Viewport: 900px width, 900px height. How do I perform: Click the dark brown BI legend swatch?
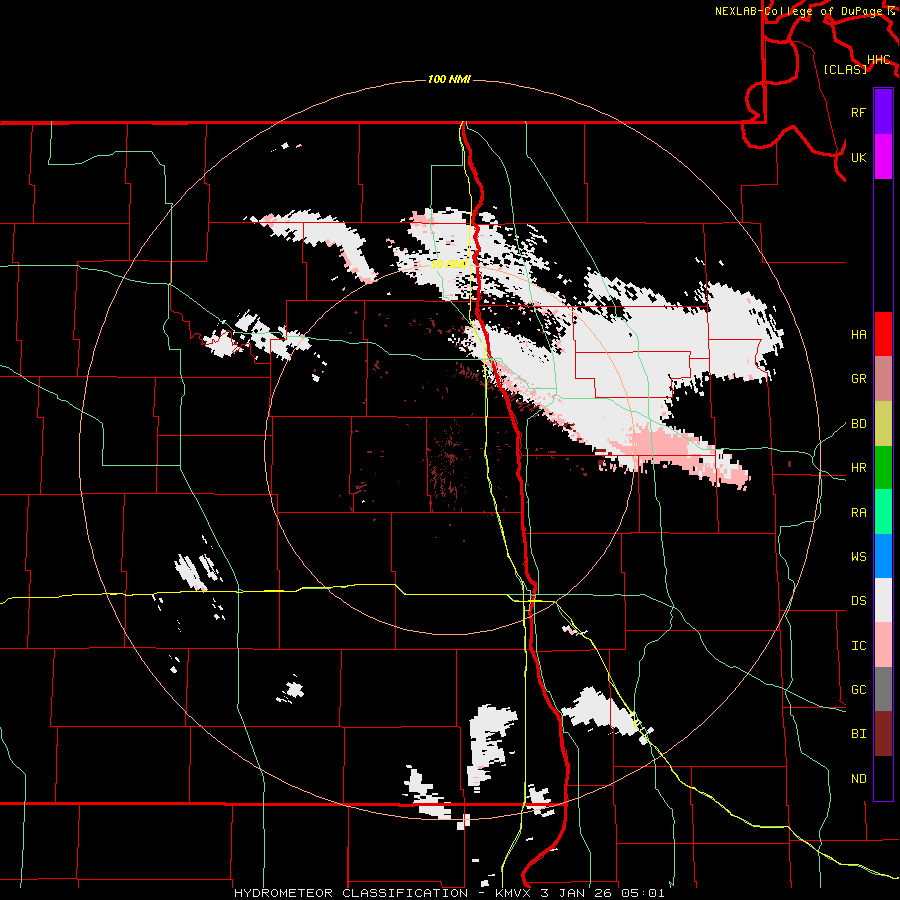tap(883, 734)
